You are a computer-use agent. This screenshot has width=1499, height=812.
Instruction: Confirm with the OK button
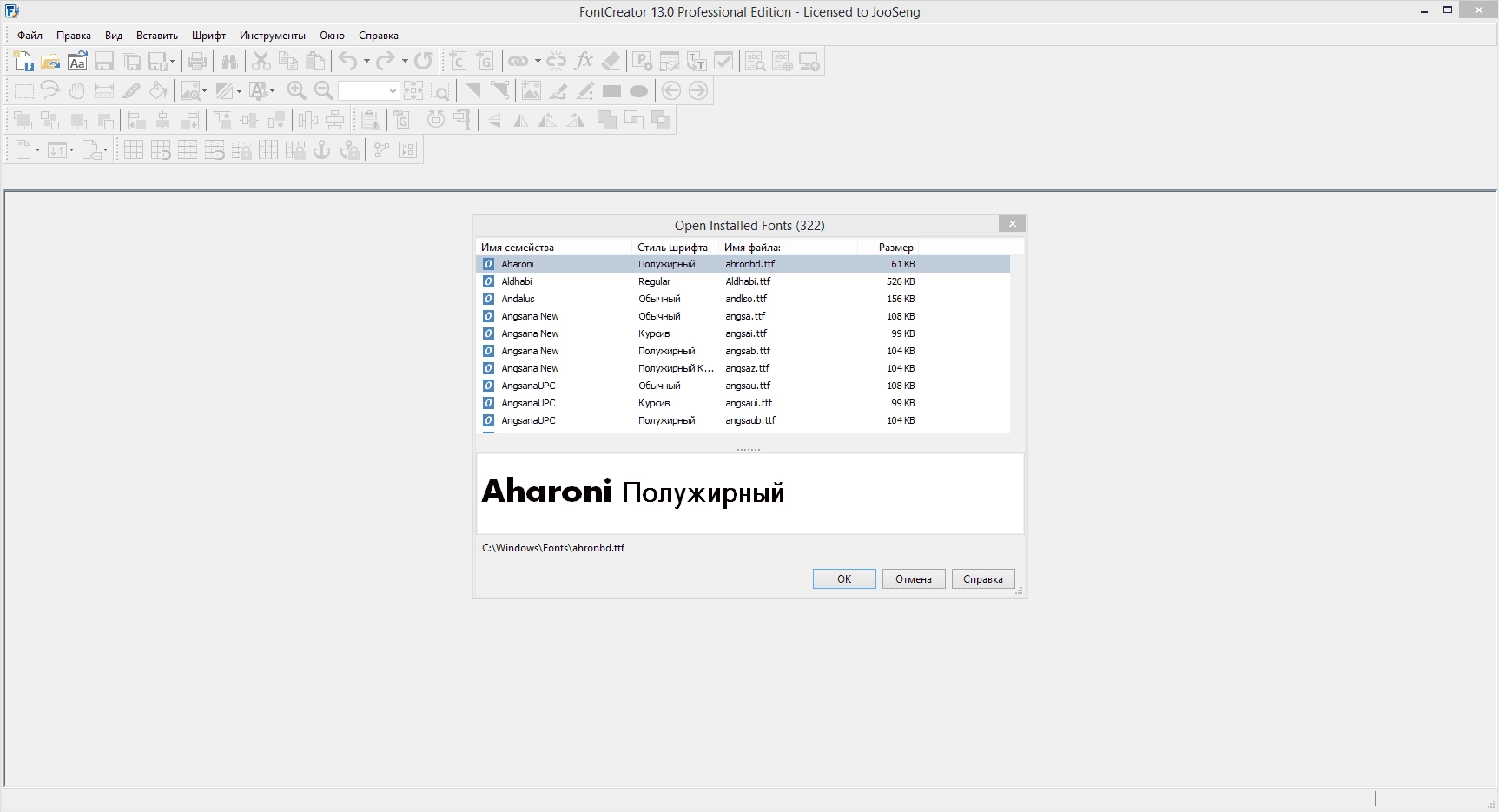[x=844, y=579]
